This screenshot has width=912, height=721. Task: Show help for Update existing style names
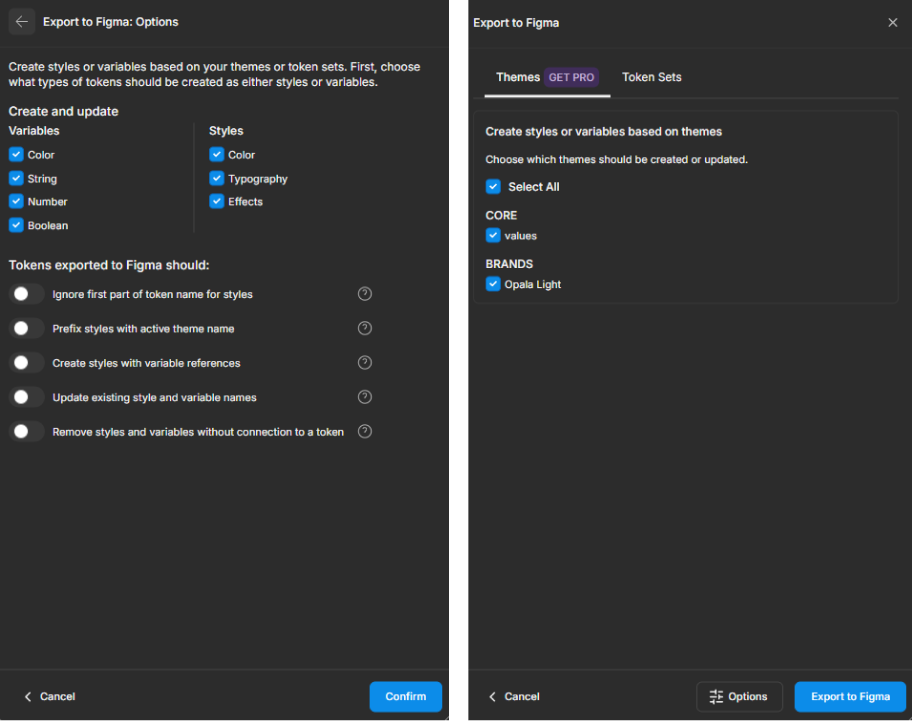coord(365,397)
